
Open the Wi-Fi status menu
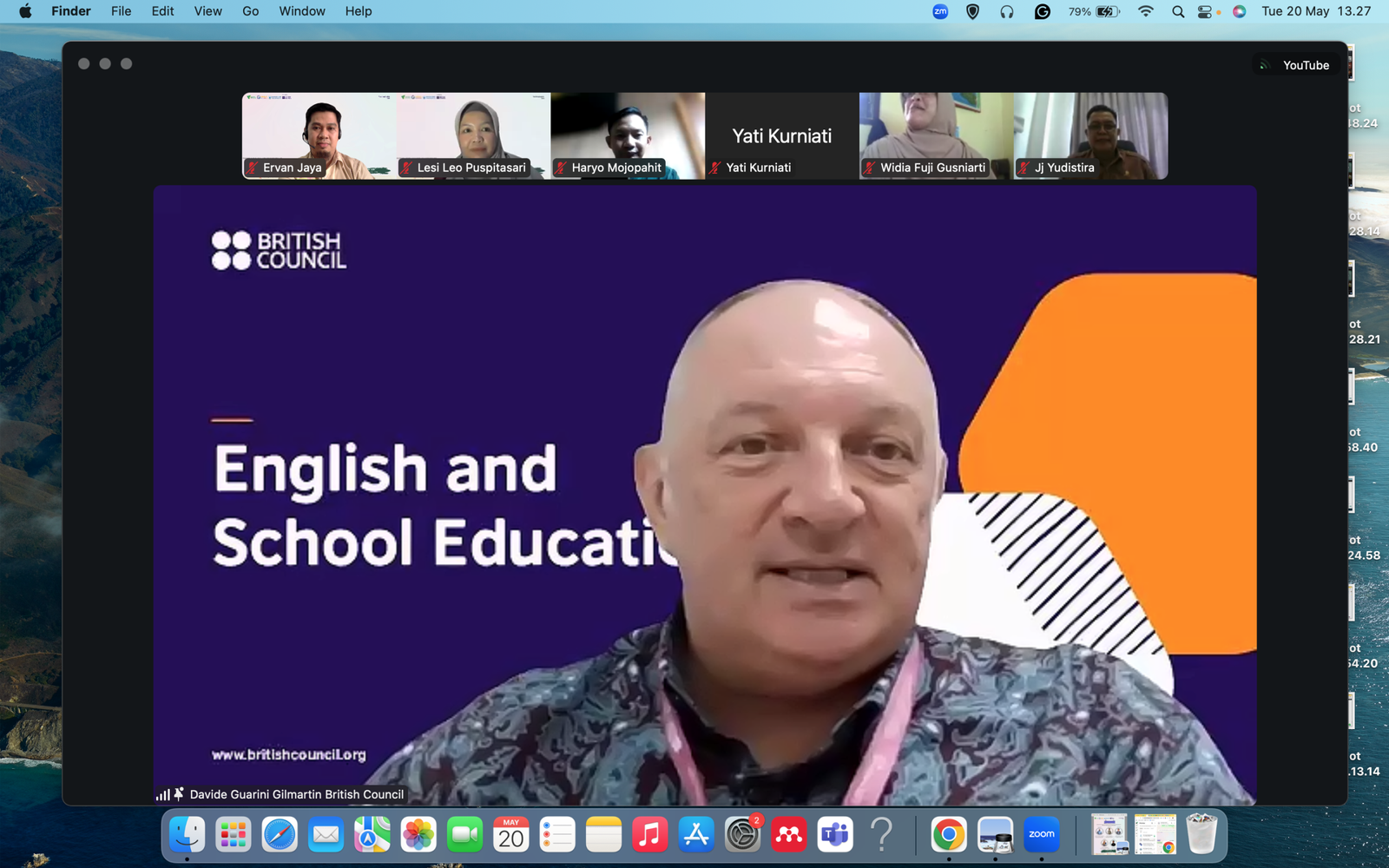(1146, 11)
